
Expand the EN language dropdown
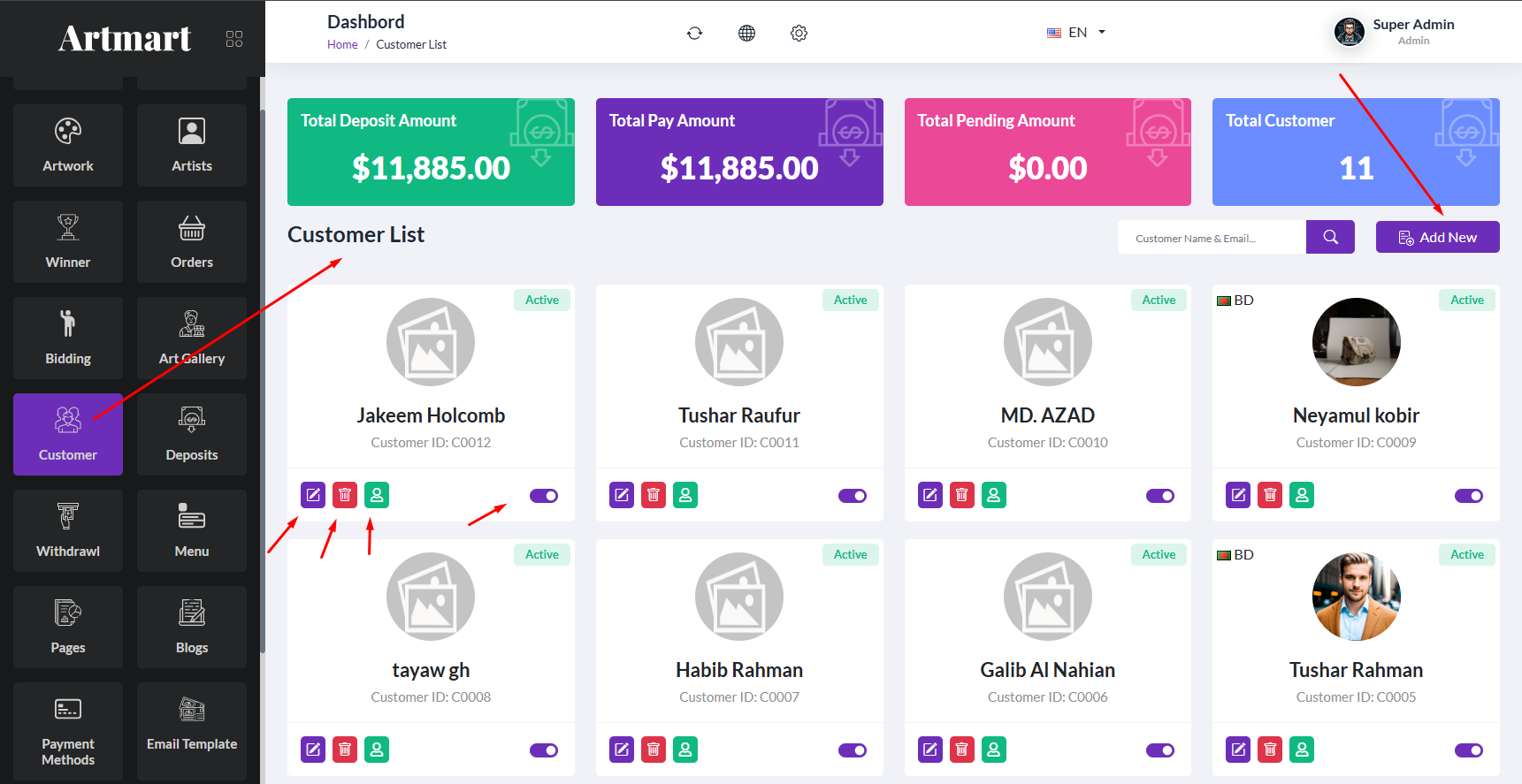1076,33
